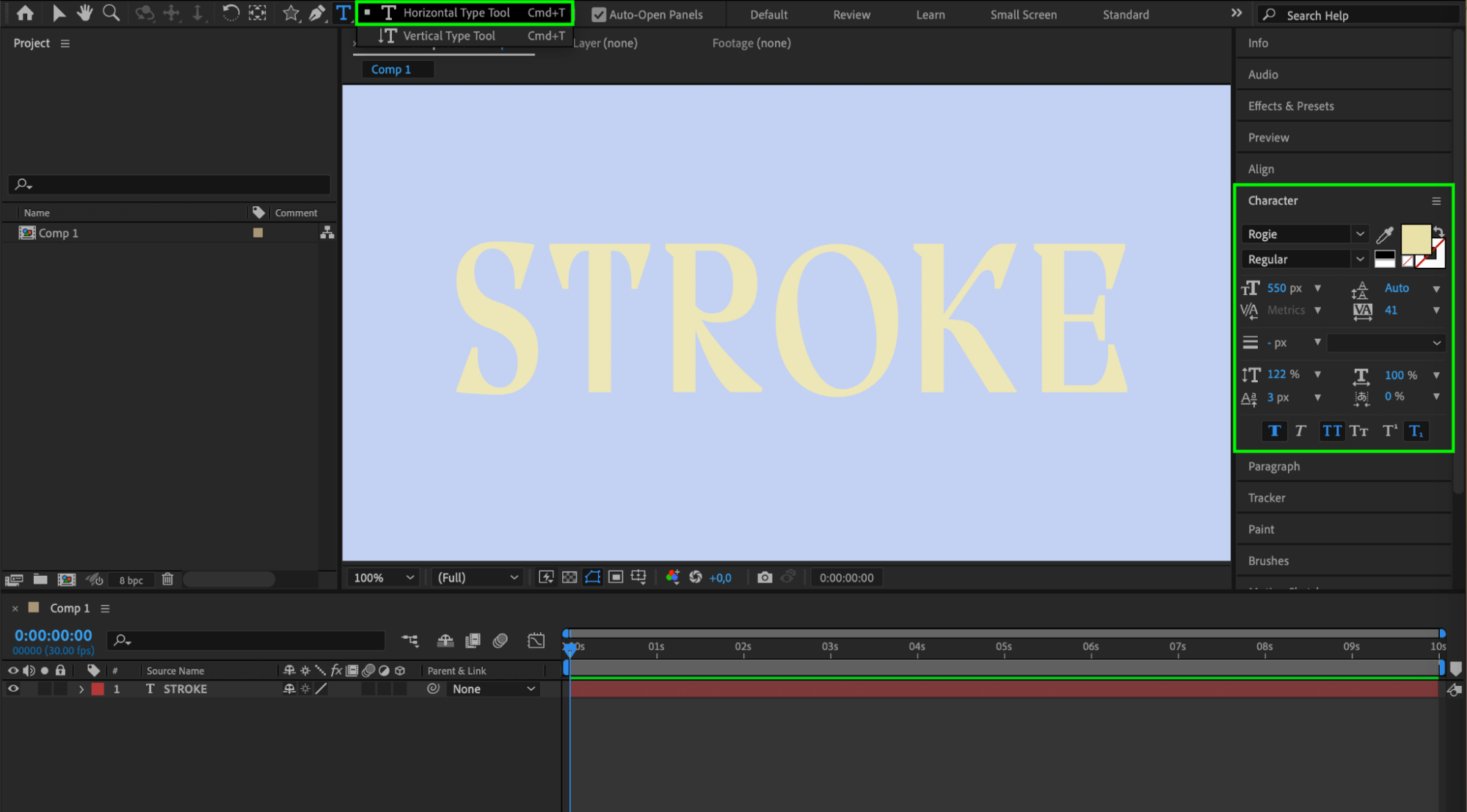Viewport: 1467px width, 812px height.
Task: Open the Effects & Presets panel
Action: point(1290,106)
